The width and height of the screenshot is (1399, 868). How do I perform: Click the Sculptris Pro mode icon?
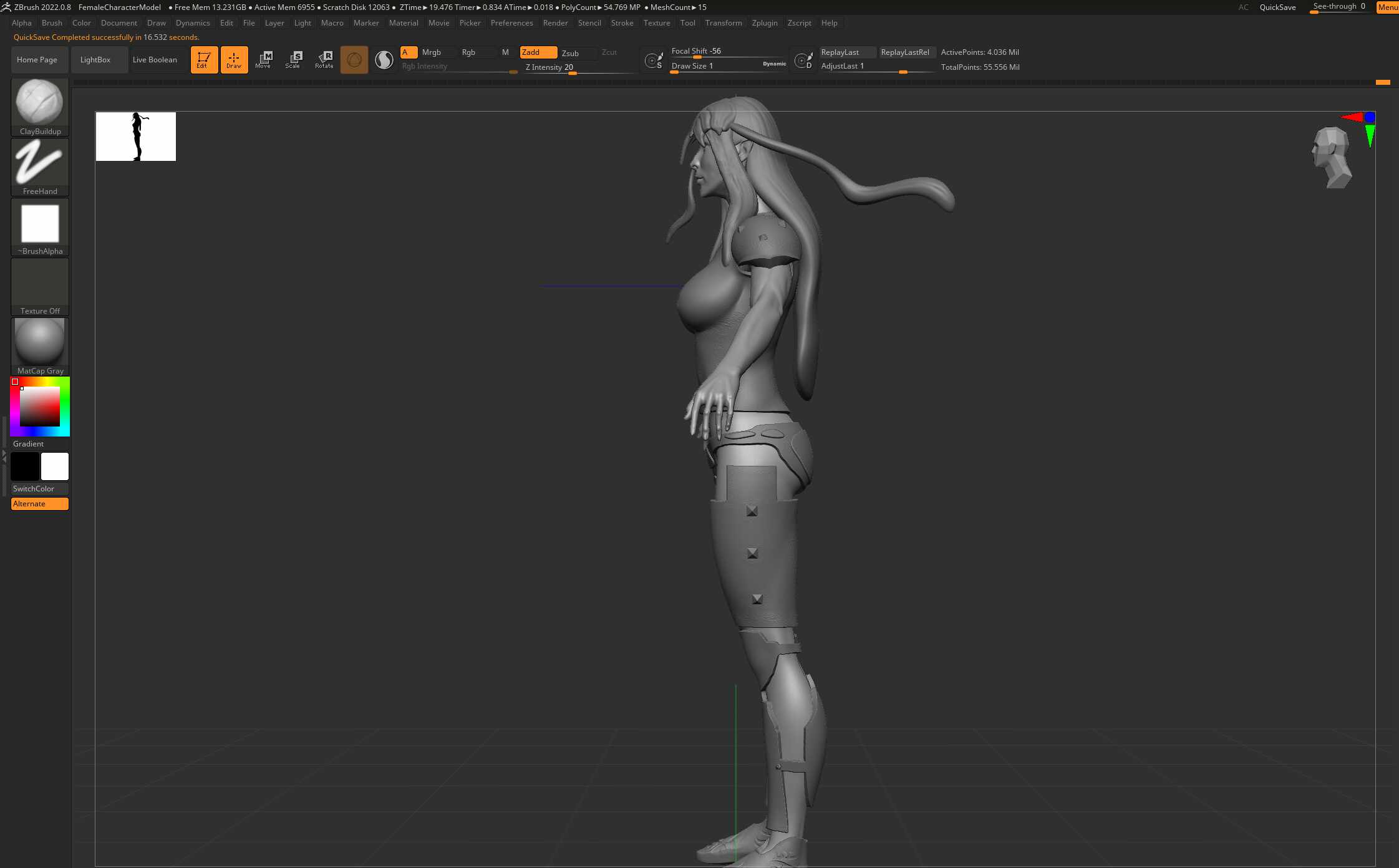tap(384, 60)
